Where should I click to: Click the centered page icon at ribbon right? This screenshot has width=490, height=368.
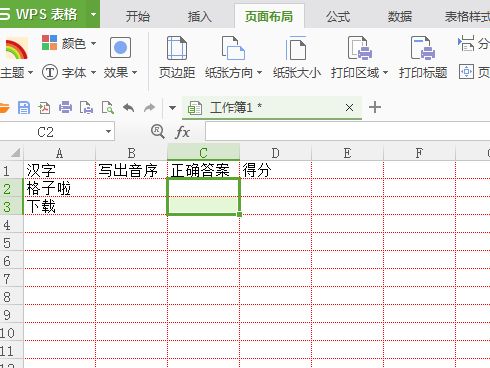coord(466,72)
